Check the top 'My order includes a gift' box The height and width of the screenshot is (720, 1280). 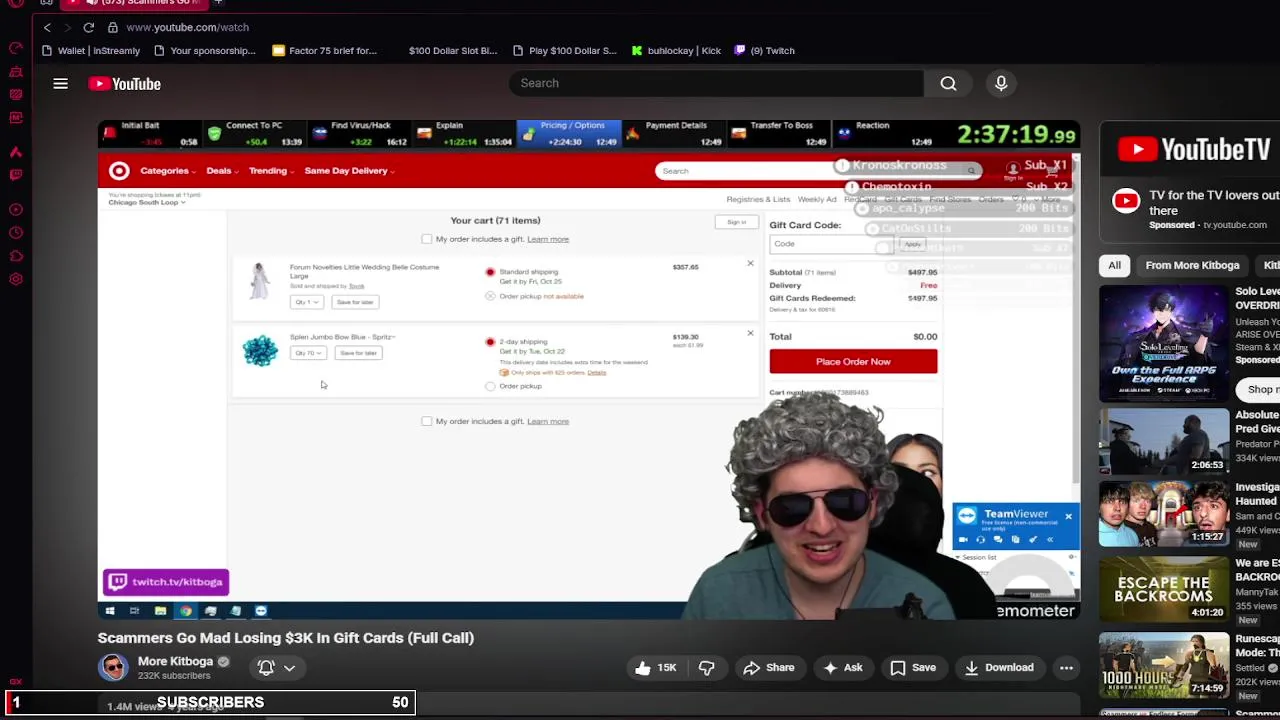tap(427, 239)
